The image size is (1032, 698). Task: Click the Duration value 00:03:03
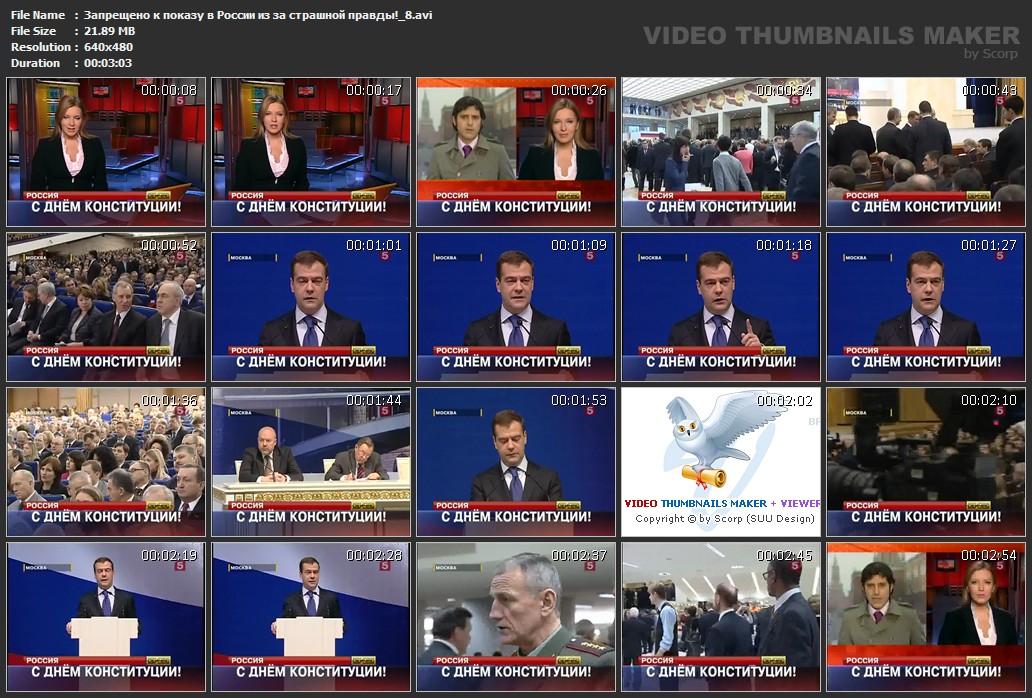tap(108, 63)
